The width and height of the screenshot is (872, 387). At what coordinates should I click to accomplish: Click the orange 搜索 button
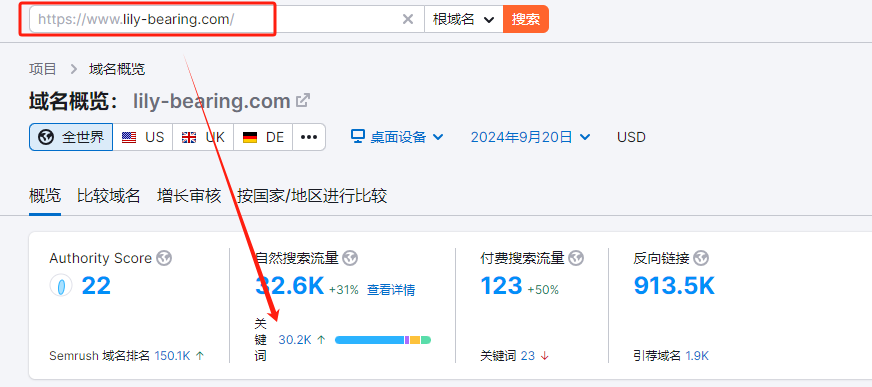(526, 19)
